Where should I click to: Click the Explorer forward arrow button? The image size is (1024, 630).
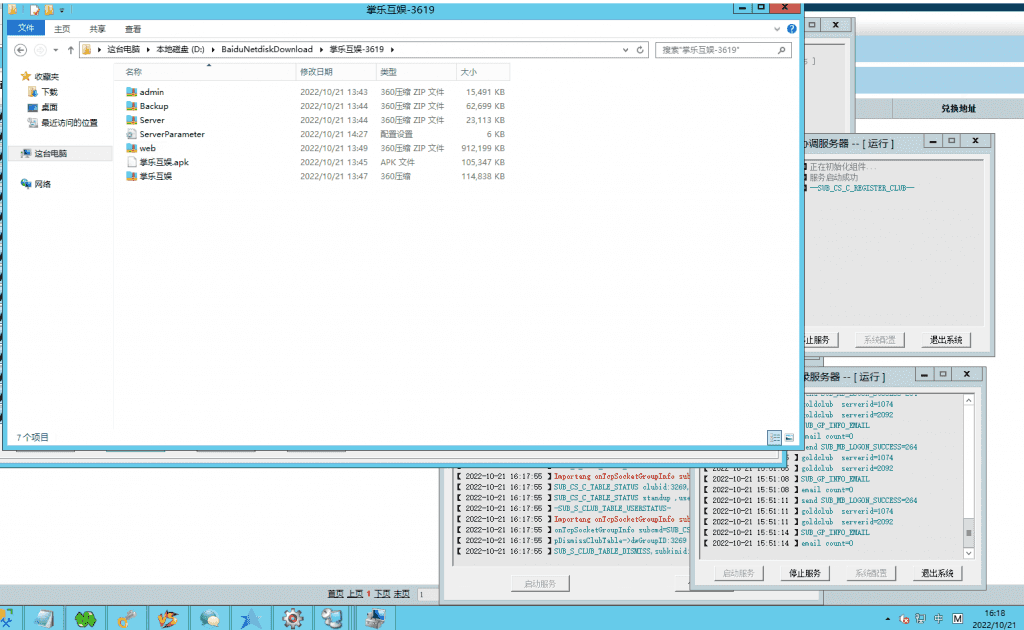[40, 50]
